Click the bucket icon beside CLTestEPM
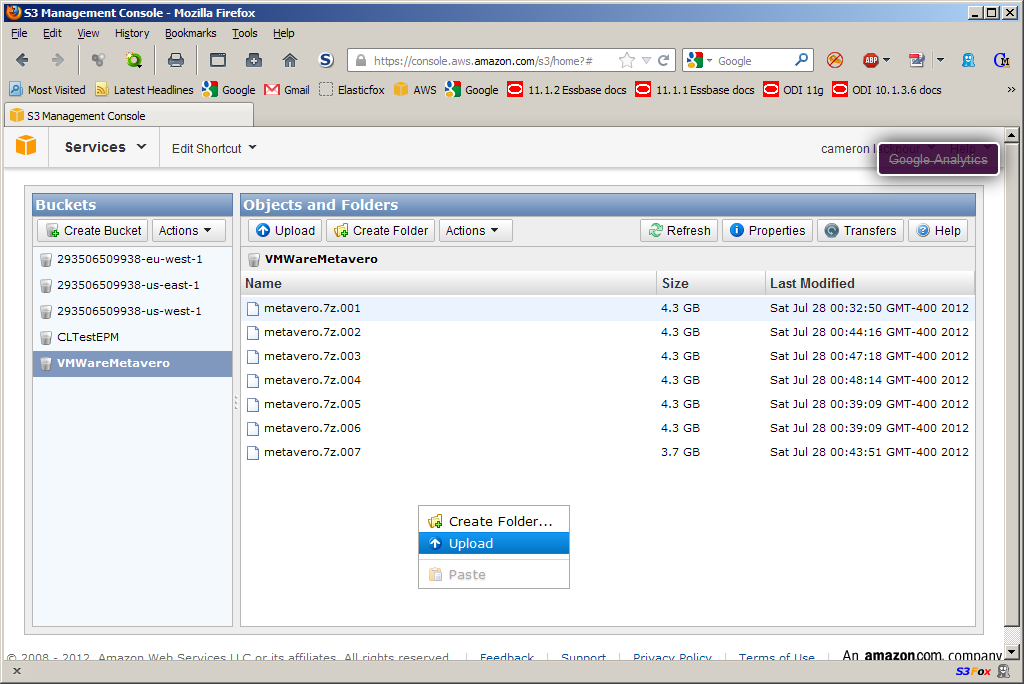 pos(46,338)
